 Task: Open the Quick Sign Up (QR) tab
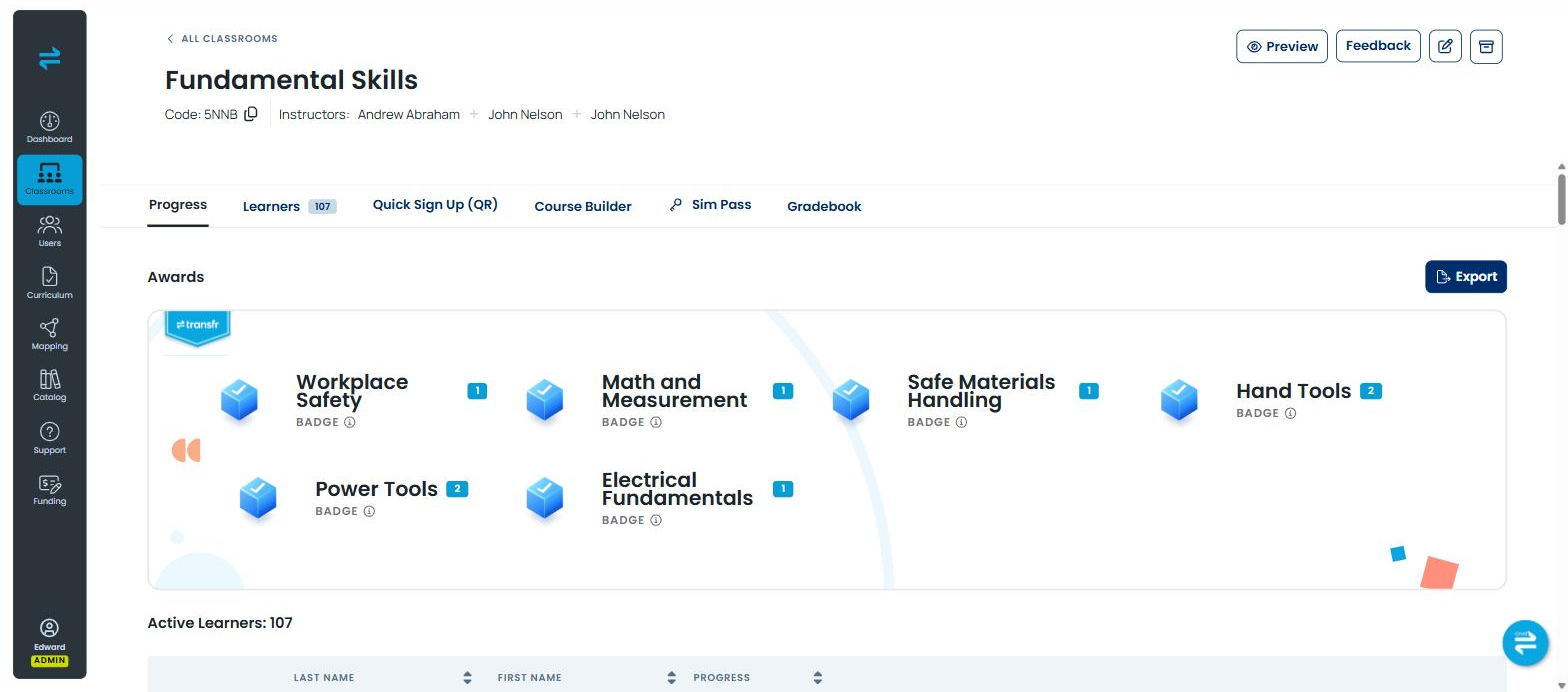coord(435,204)
